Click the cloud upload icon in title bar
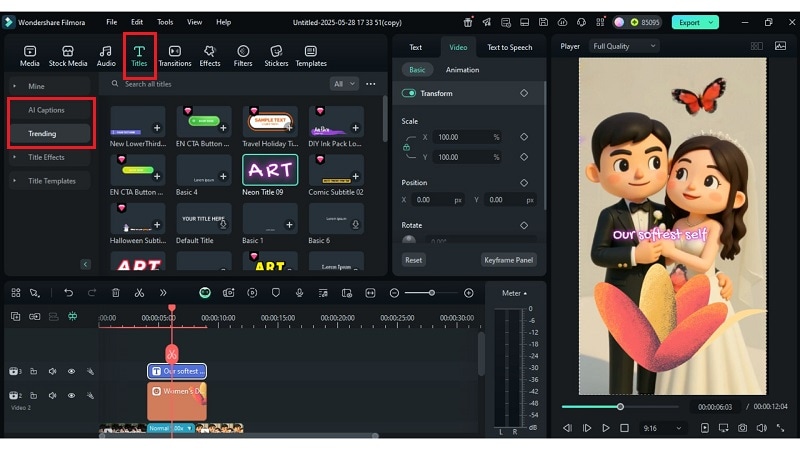 (x=562, y=22)
